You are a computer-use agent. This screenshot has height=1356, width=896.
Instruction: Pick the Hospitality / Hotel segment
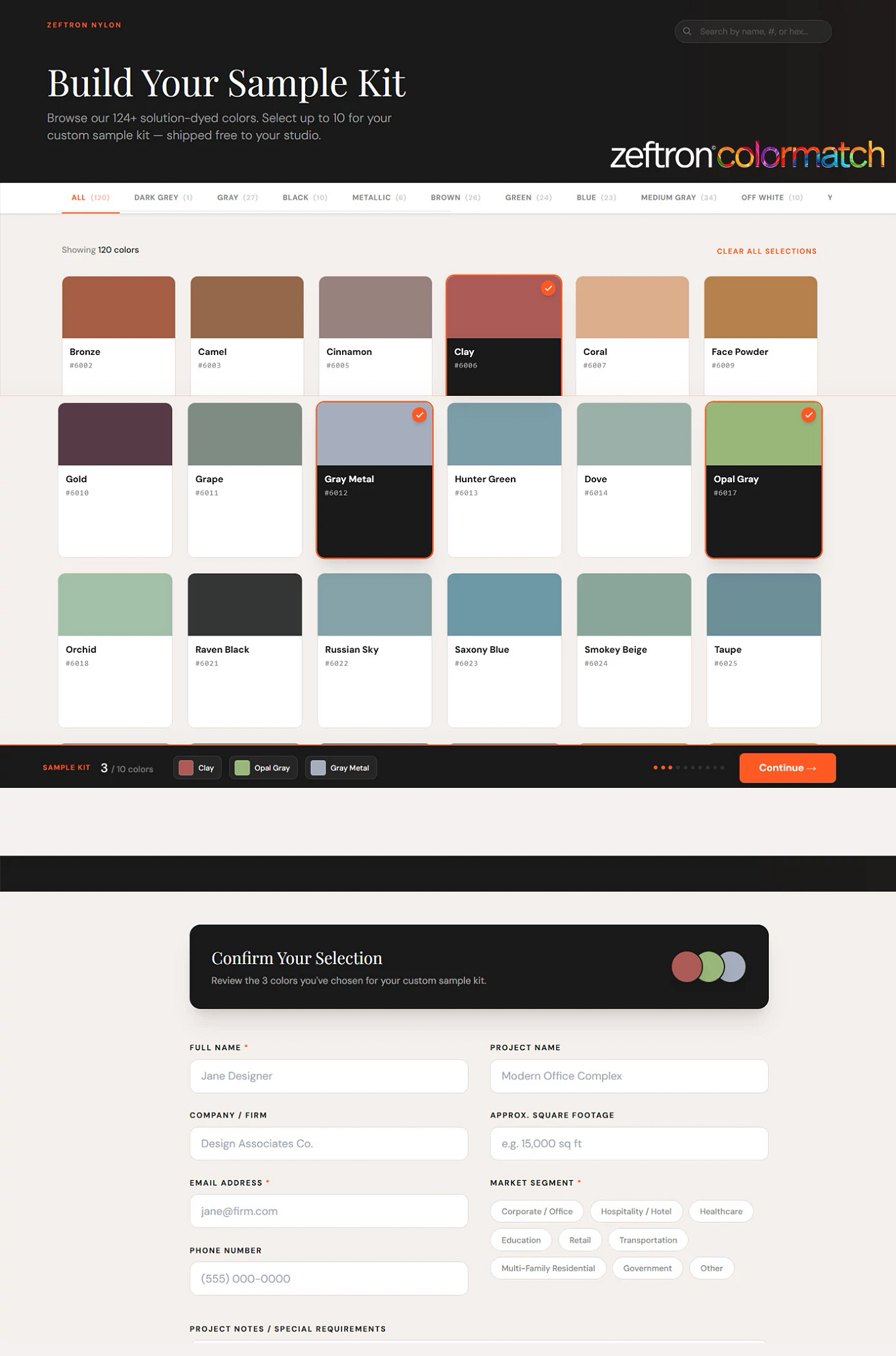[x=636, y=1212]
